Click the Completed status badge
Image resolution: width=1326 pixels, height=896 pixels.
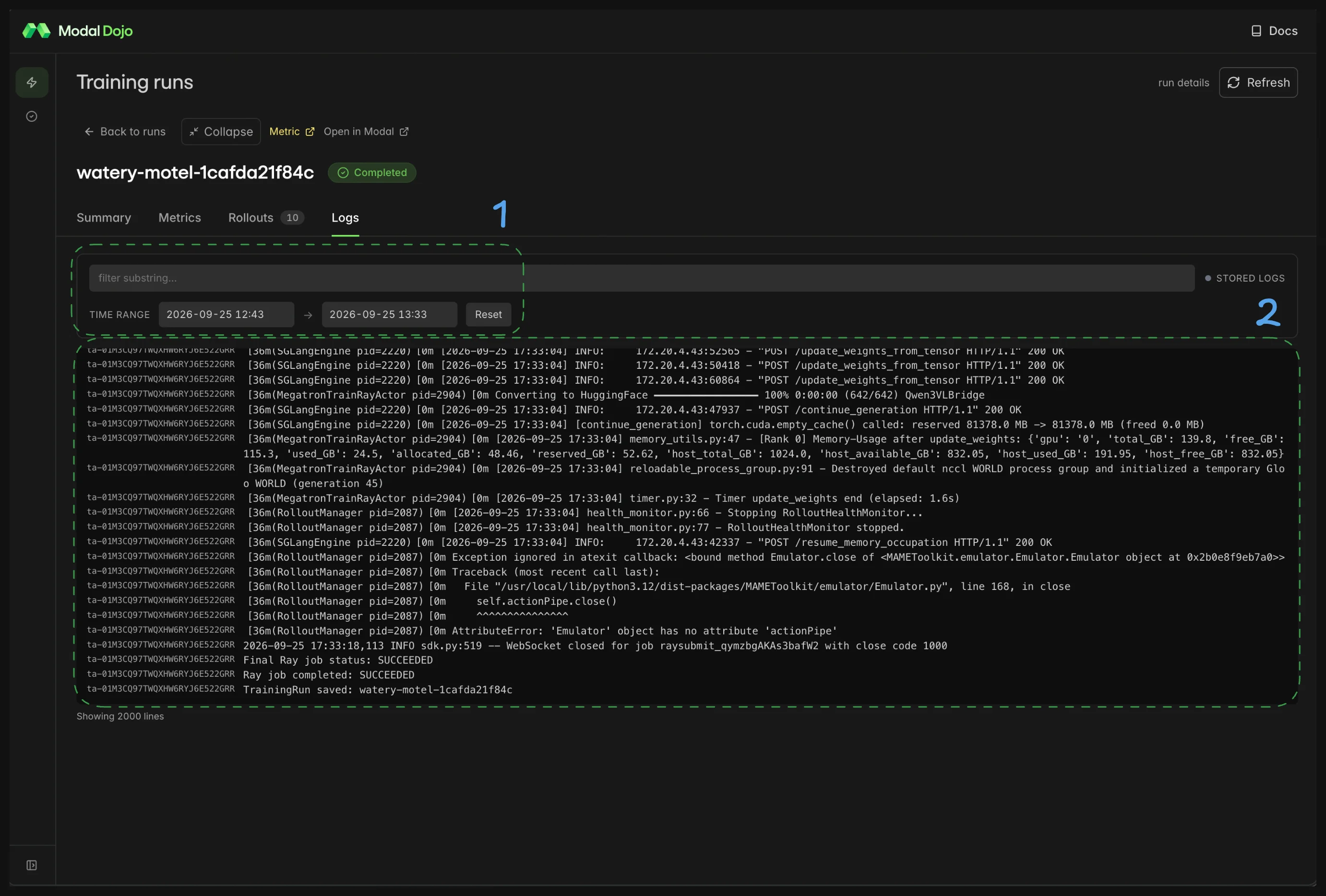pyautogui.click(x=372, y=173)
